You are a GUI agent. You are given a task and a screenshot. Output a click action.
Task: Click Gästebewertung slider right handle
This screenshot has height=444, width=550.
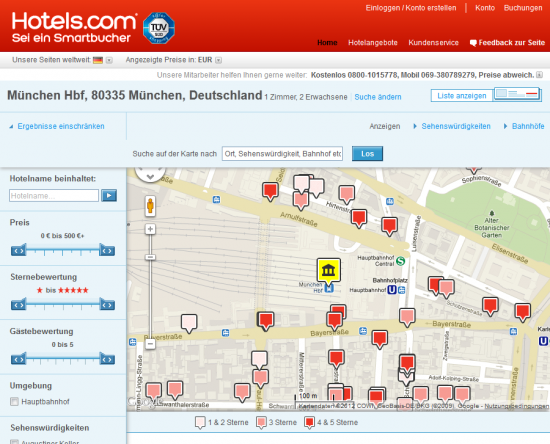[x=107, y=359]
